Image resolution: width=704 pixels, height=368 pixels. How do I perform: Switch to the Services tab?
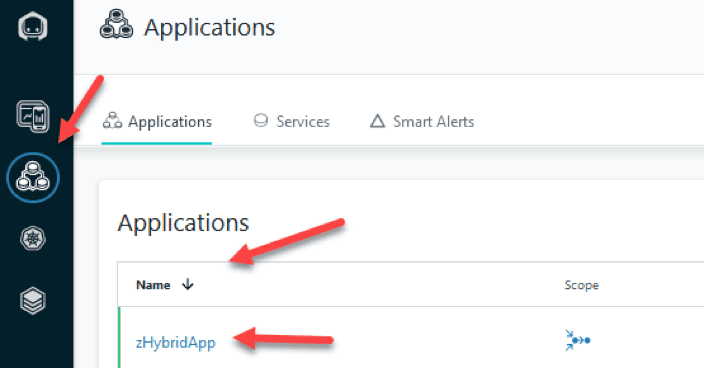(x=291, y=122)
